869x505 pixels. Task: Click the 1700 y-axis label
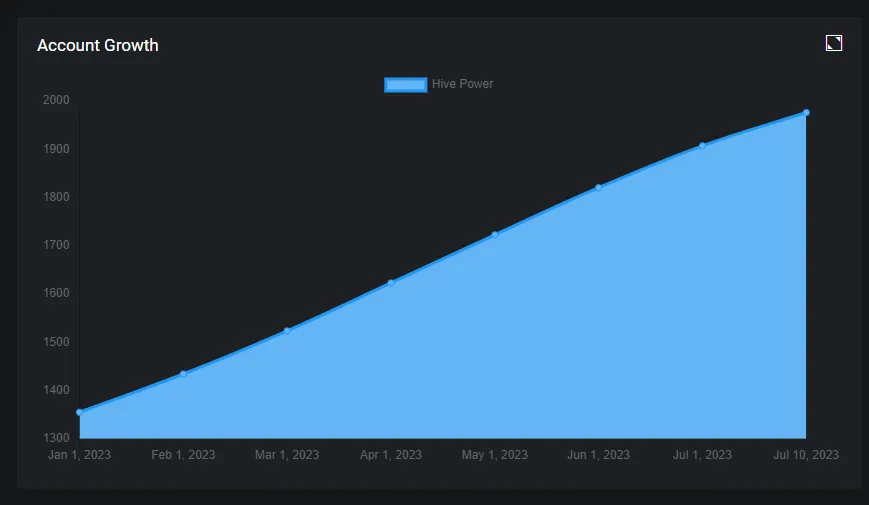56,244
